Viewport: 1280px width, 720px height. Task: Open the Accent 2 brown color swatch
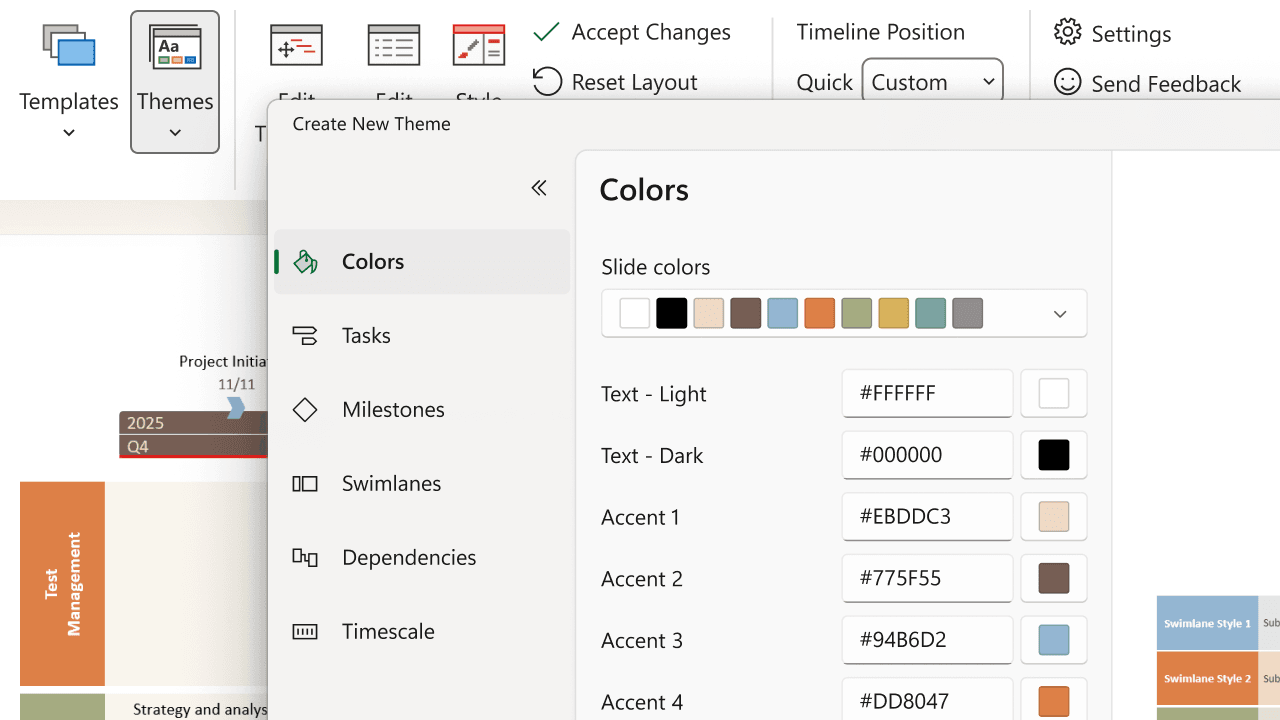[1054, 578]
